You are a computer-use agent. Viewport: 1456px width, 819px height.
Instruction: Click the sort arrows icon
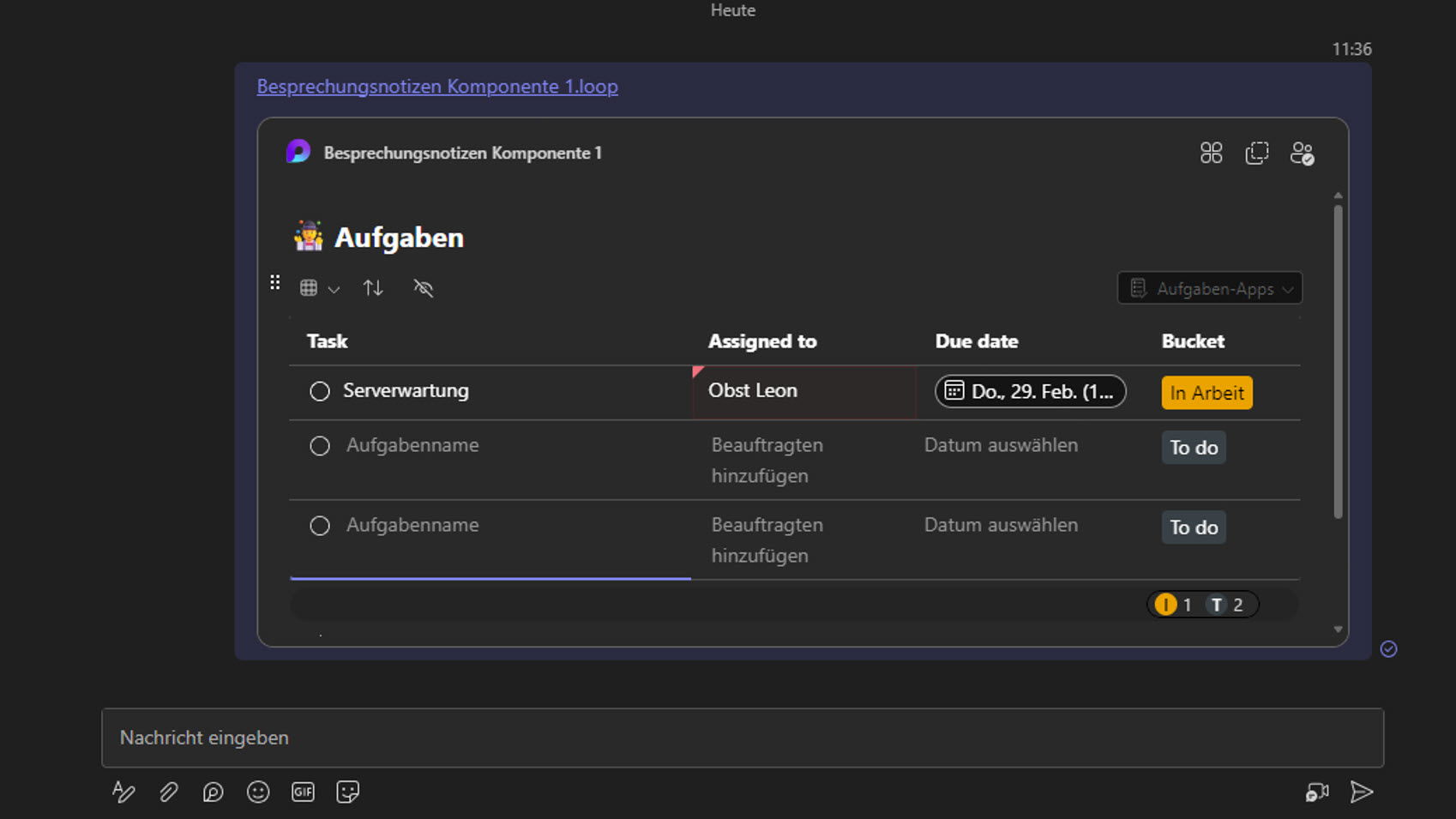(373, 288)
